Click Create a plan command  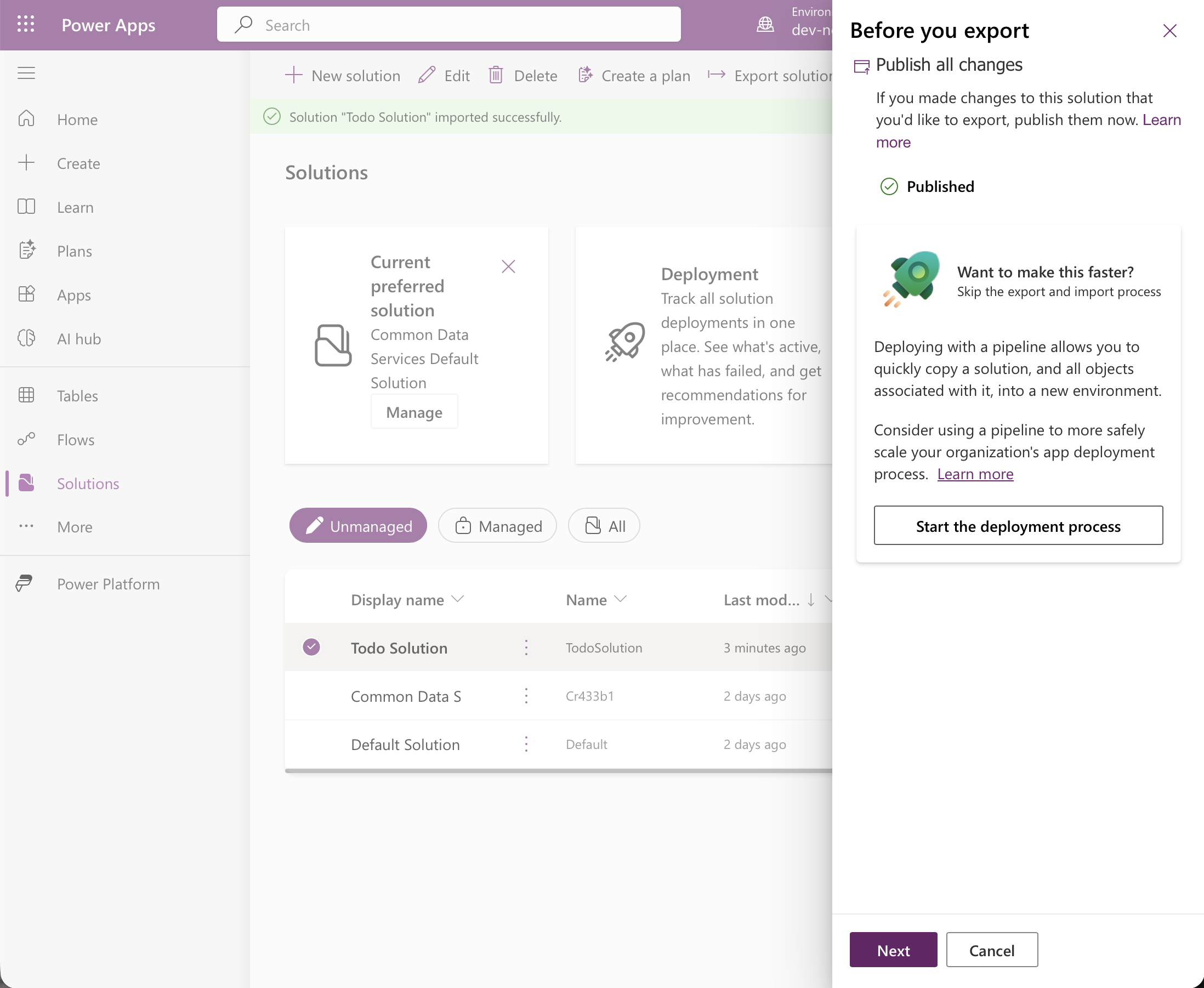(634, 76)
